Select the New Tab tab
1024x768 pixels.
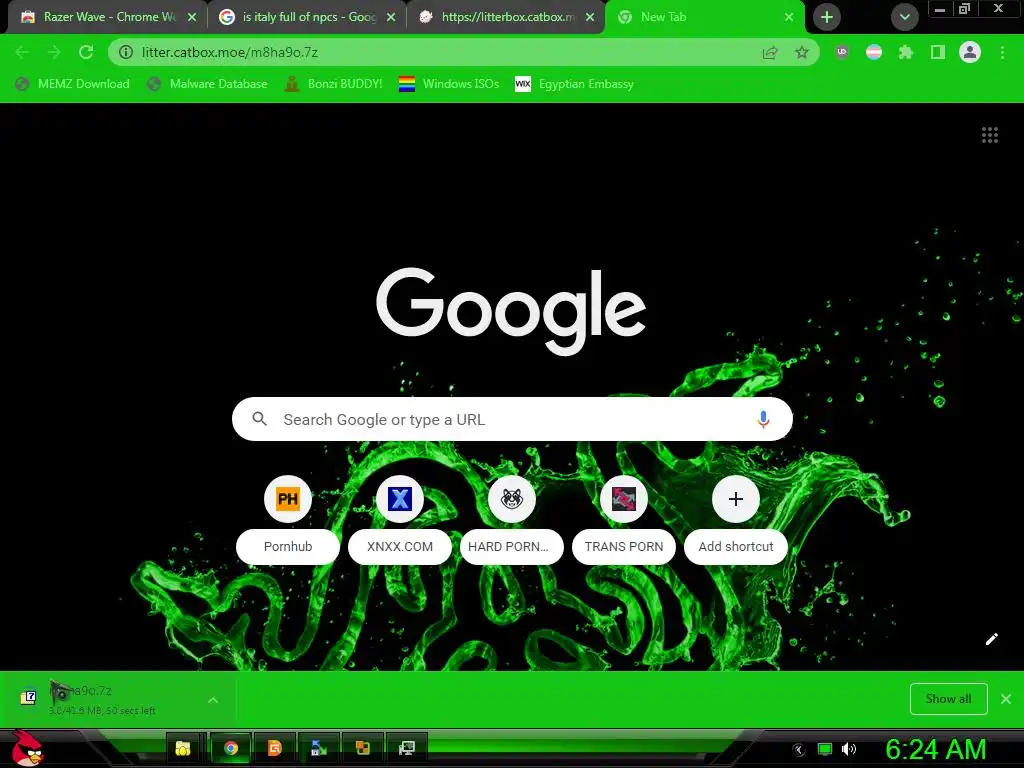point(705,17)
